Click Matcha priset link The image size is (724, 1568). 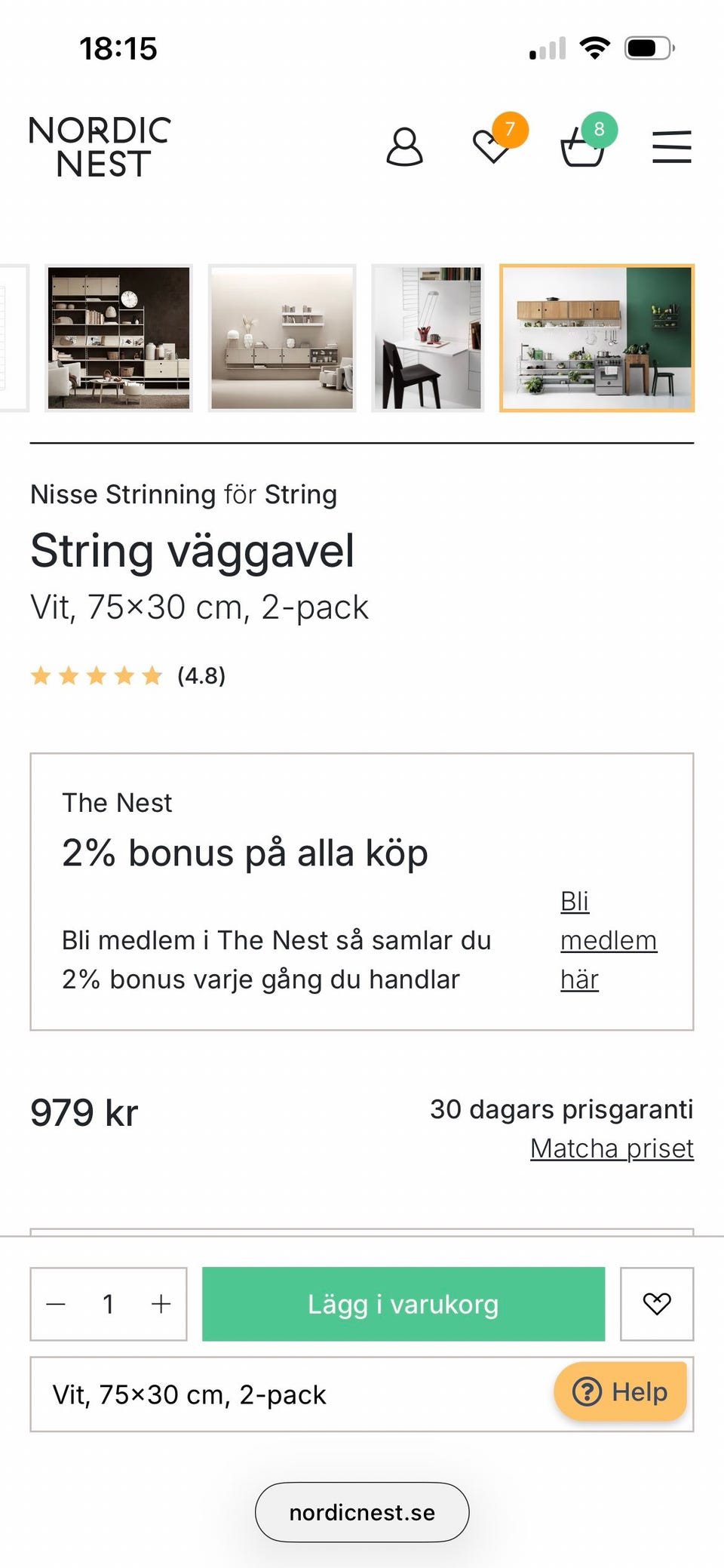point(612,1148)
